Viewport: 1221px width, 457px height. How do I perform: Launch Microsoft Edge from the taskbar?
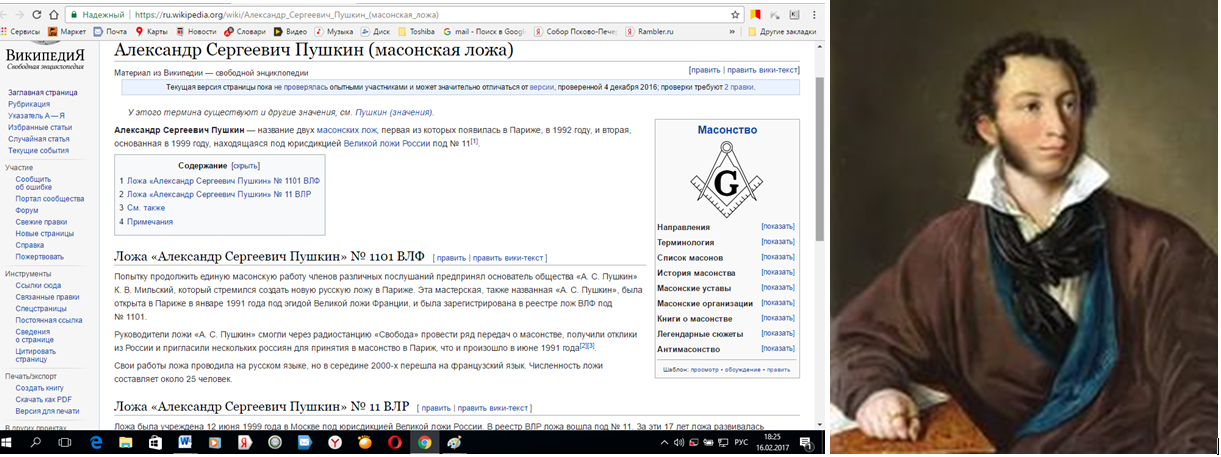coord(97,442)
